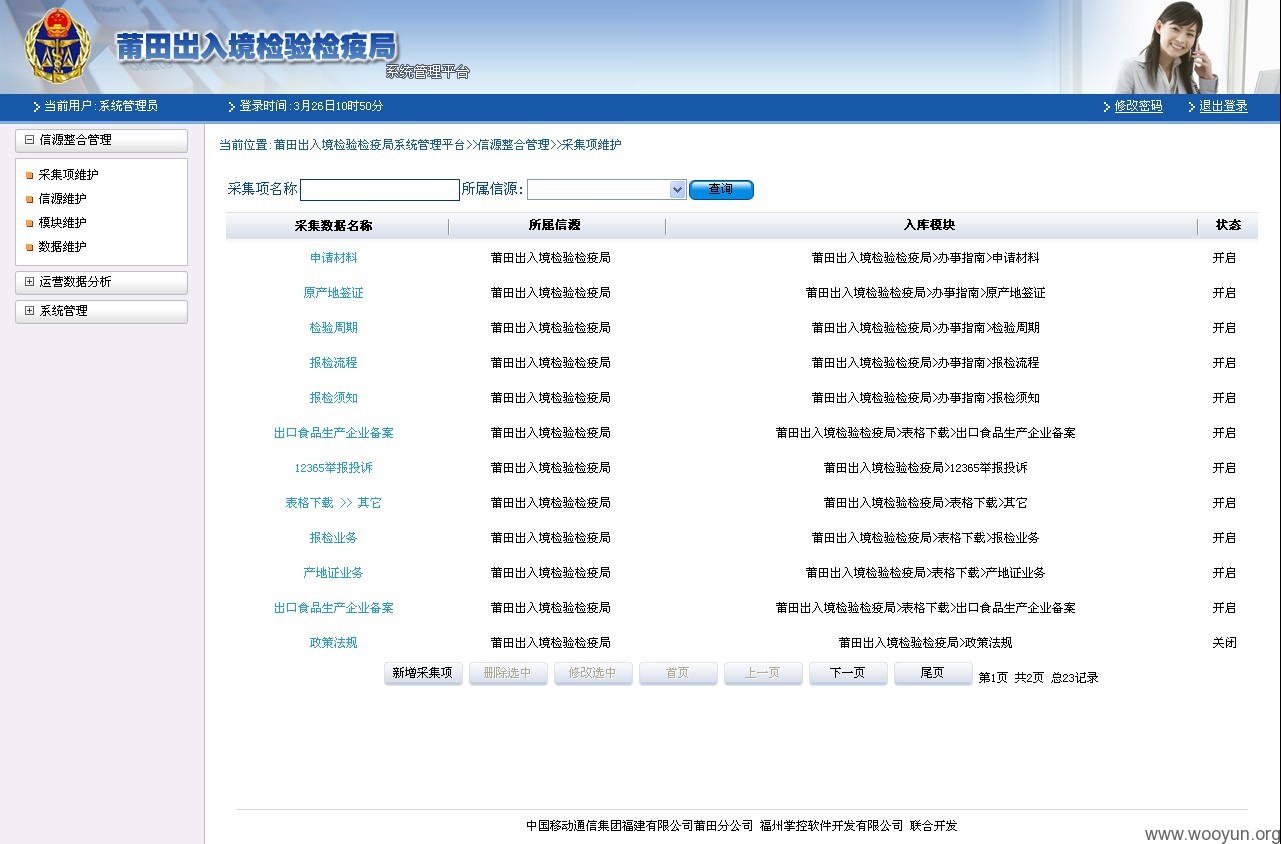Click the 上一页 previous page button
The width and height of the screenshot is (1281, 844).
point(763,674)
